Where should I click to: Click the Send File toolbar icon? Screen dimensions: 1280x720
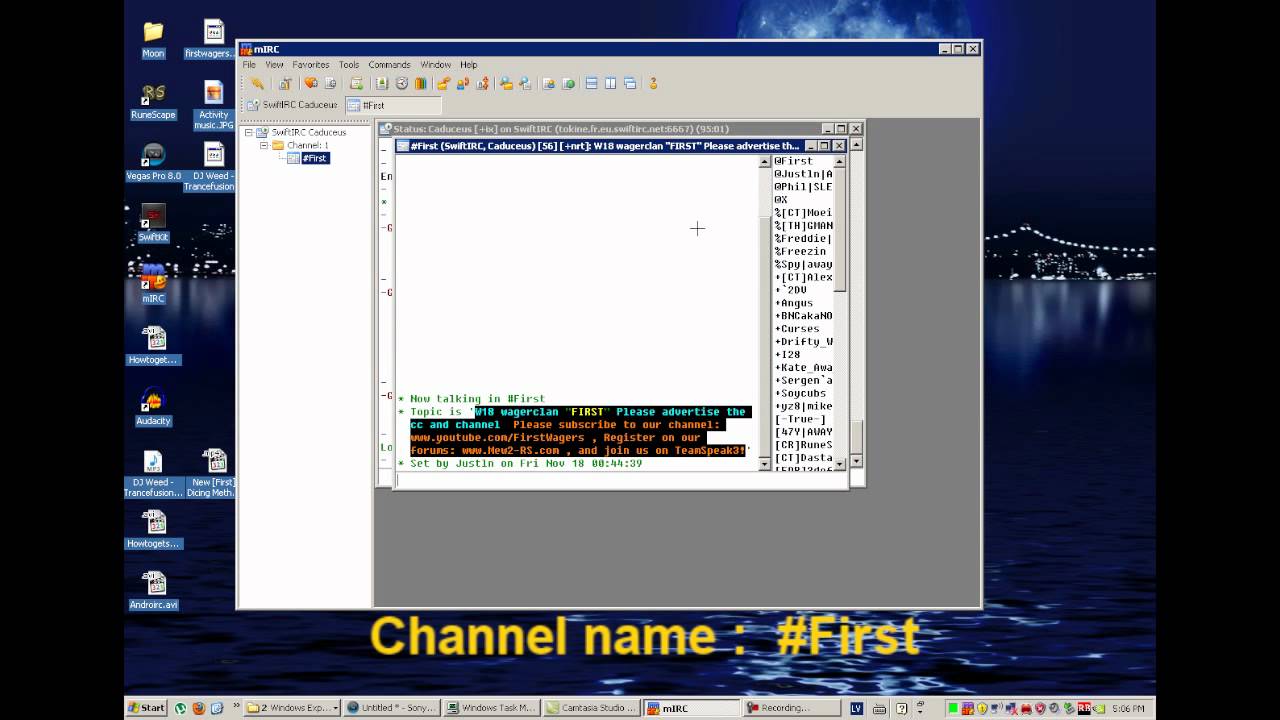coord(444,84)
